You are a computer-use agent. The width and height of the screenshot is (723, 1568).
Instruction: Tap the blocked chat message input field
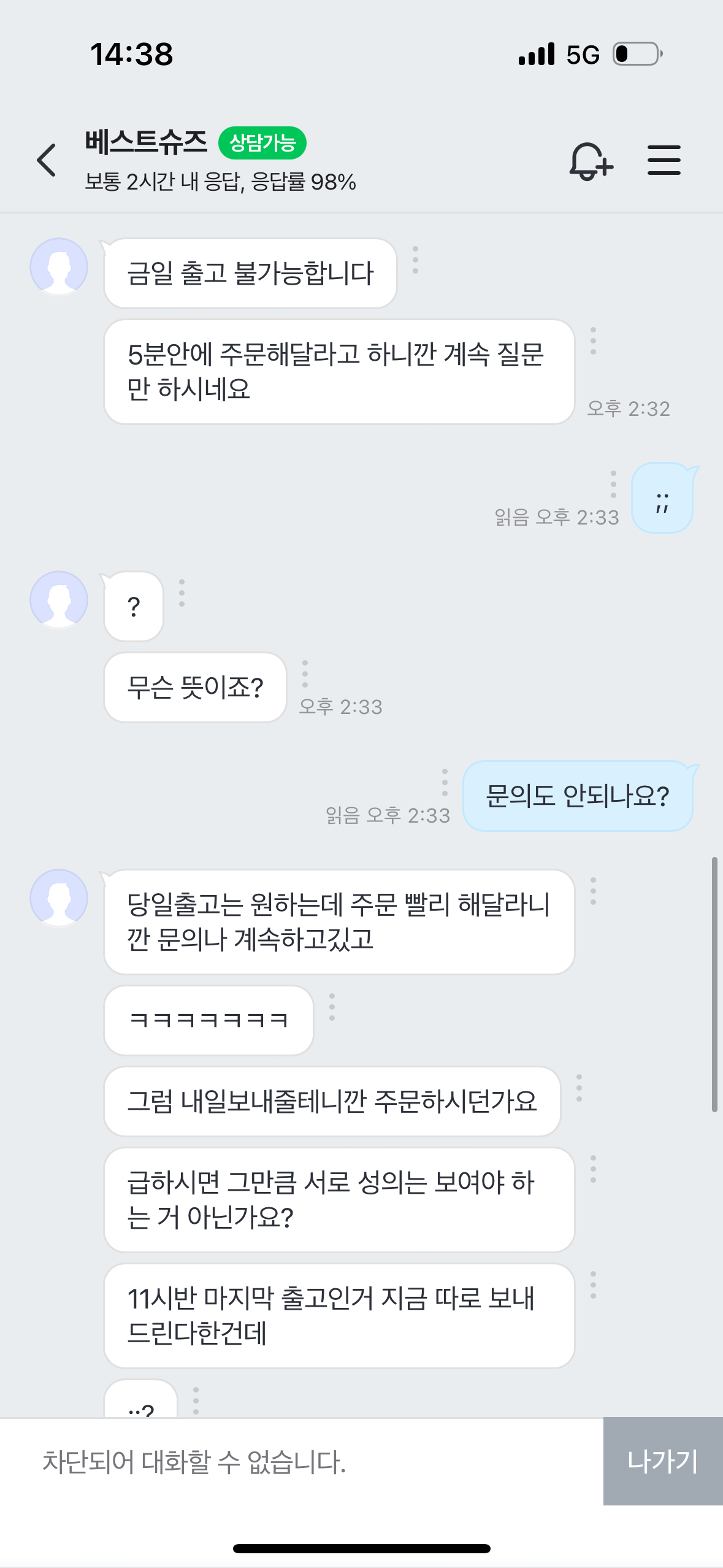pos(302,1461)
